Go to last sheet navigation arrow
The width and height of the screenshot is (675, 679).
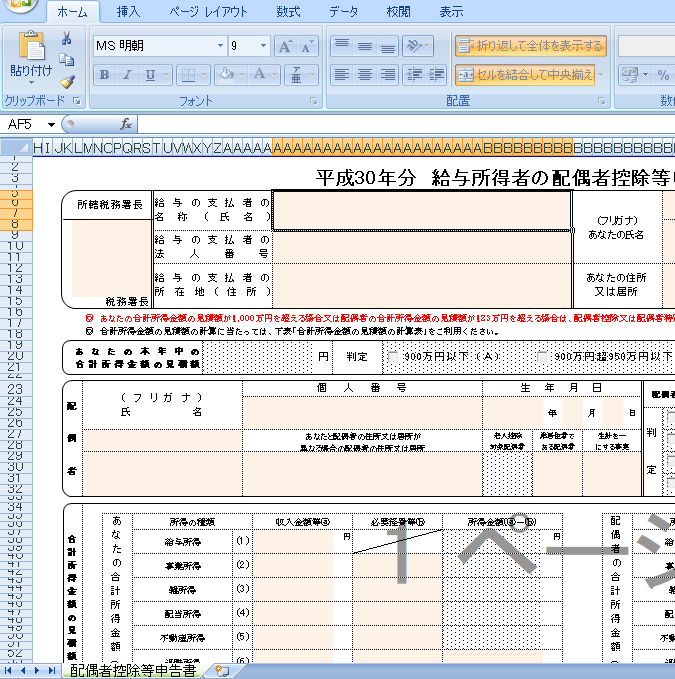[x=52, y=671]
